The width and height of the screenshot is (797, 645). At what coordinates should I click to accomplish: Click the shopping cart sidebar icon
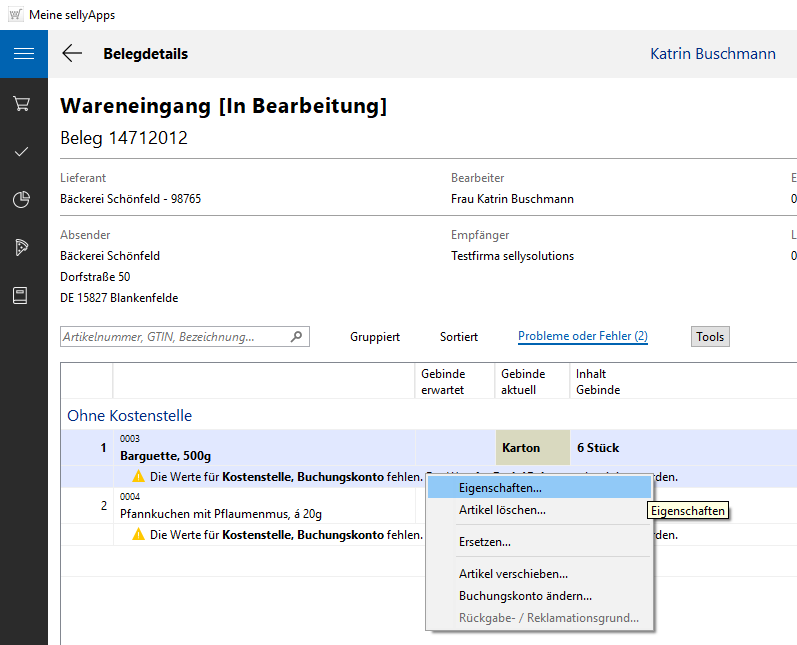22,103
